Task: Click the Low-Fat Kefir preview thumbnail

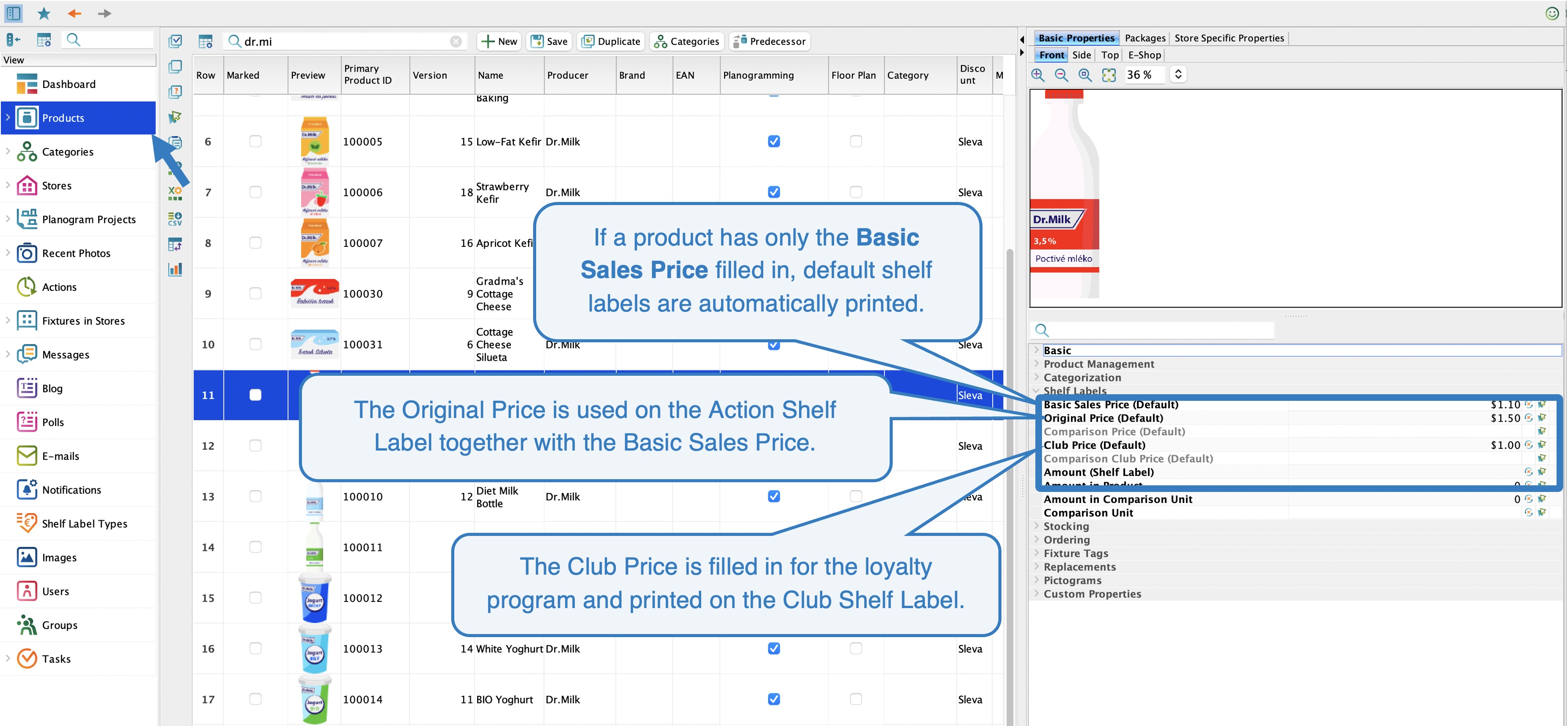Action: pos(315,141)
